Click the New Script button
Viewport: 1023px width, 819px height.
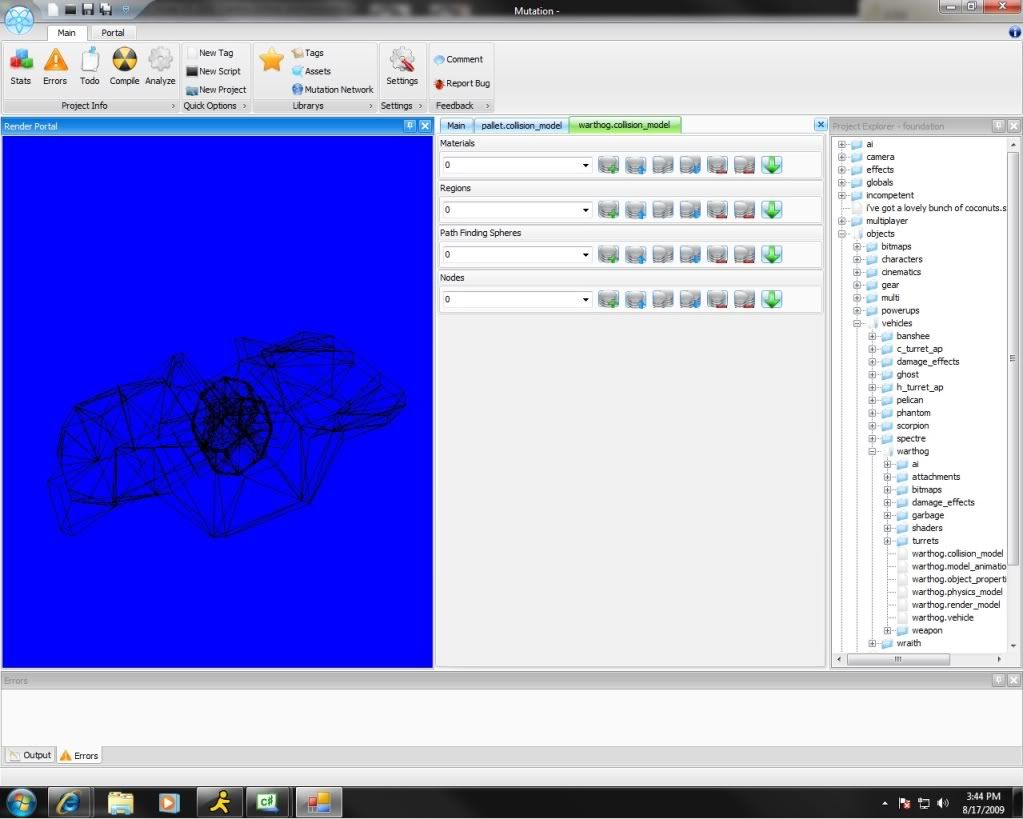pos(214,71)
